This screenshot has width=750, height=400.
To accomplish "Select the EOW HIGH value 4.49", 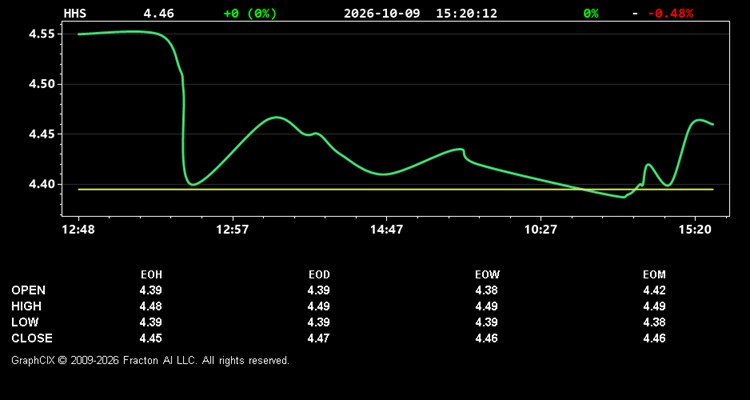I will click(x=486, y=306).
